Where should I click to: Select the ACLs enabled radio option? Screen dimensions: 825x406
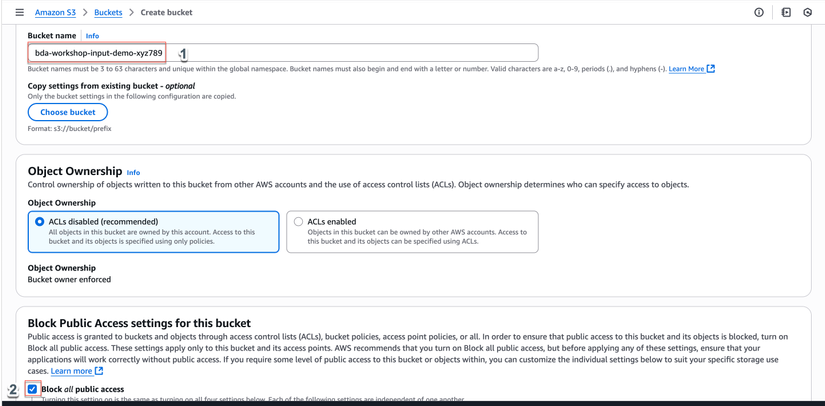point(298,221)
